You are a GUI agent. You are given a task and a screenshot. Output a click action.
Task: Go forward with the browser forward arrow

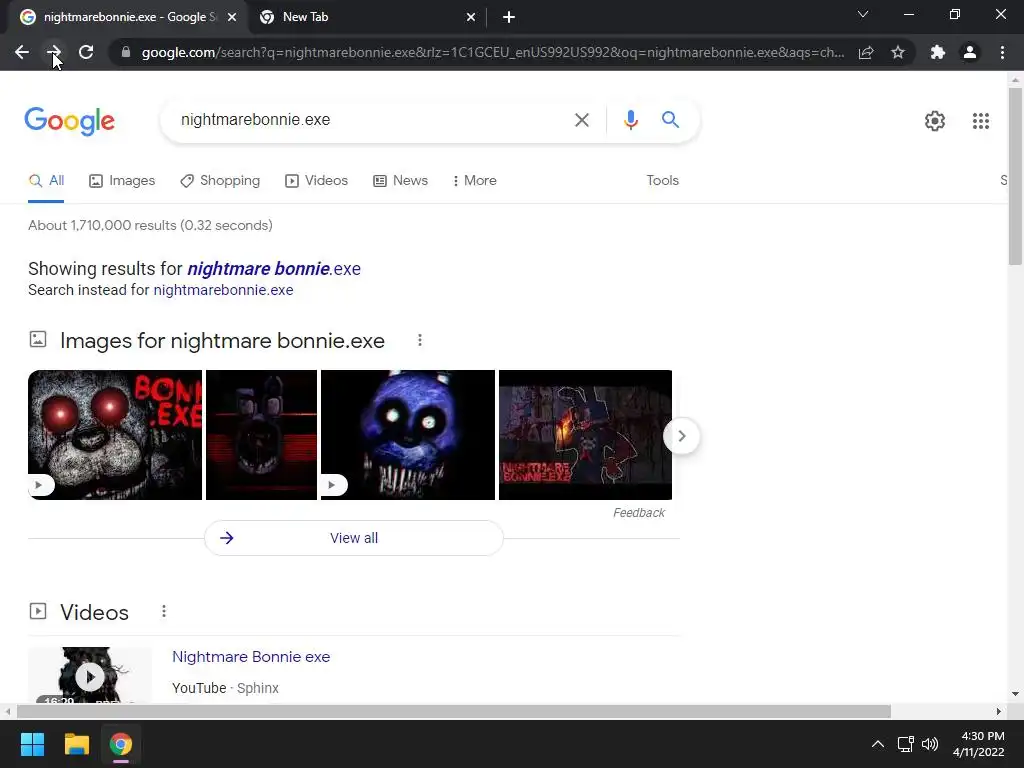[x=54, y=52]
